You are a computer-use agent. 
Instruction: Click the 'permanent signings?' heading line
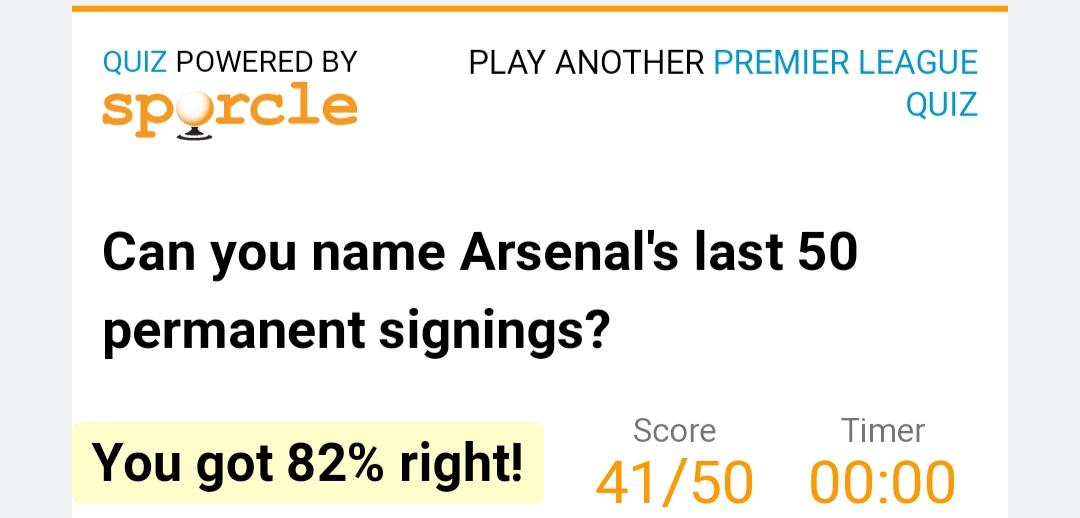(x=357, y=331)
